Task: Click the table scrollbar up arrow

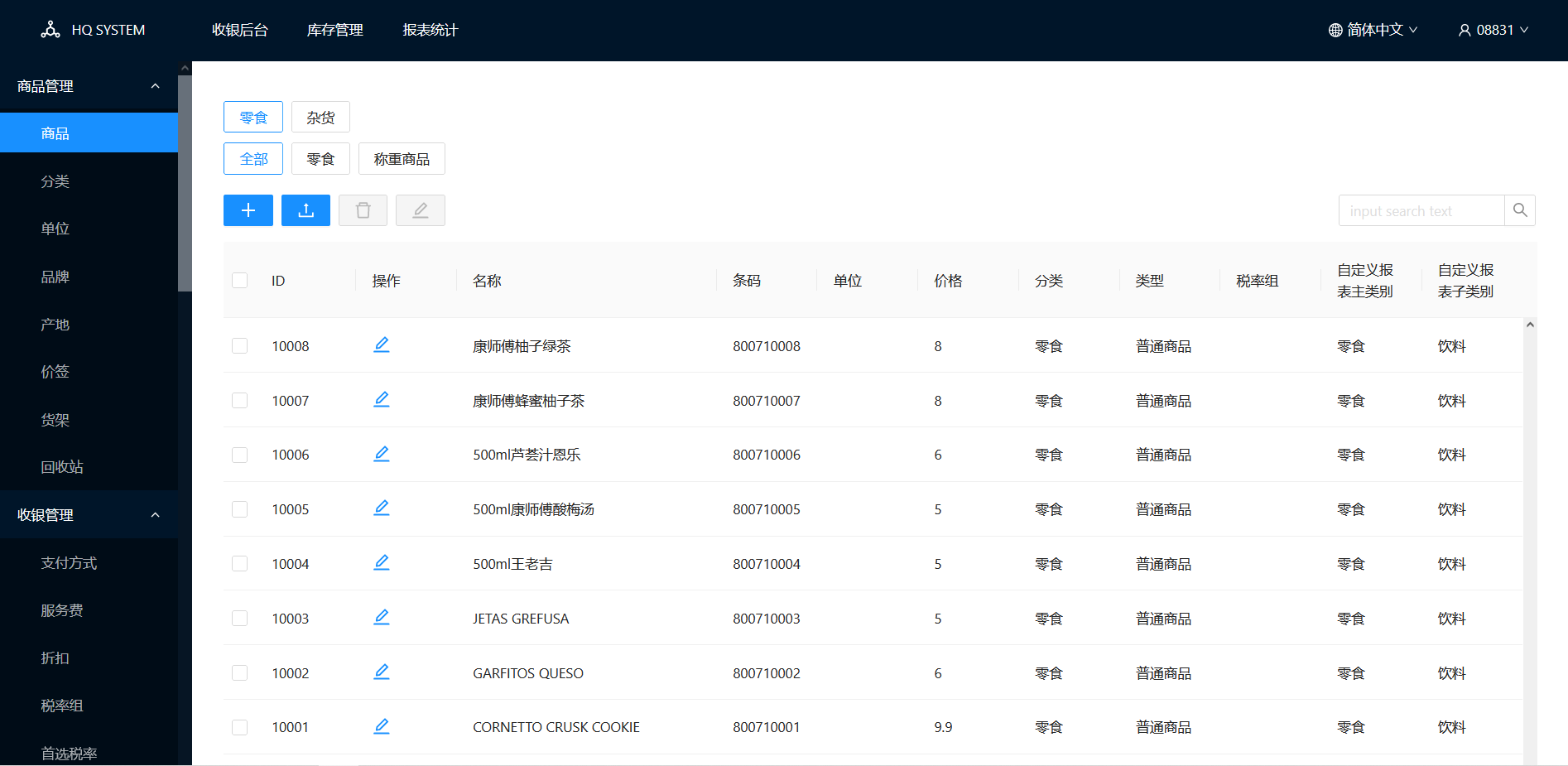Action: (1530, 325)
